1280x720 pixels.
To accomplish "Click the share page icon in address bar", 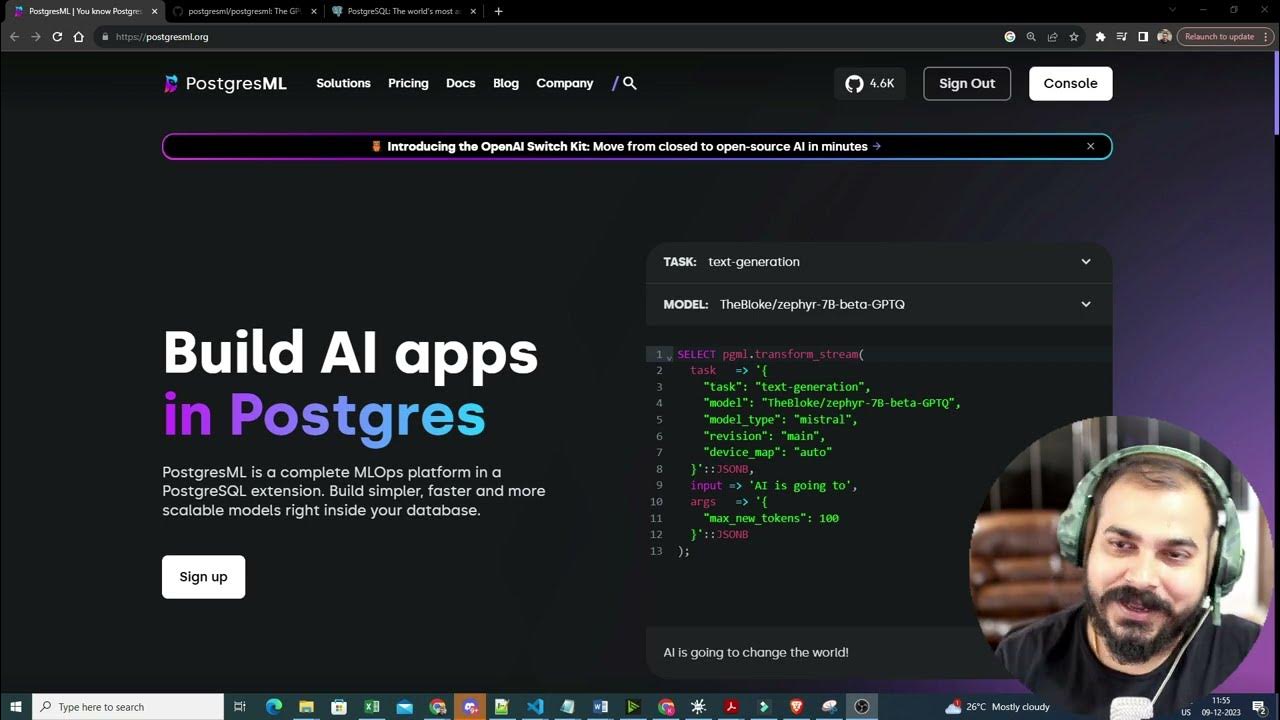I will click(1052, 37).
